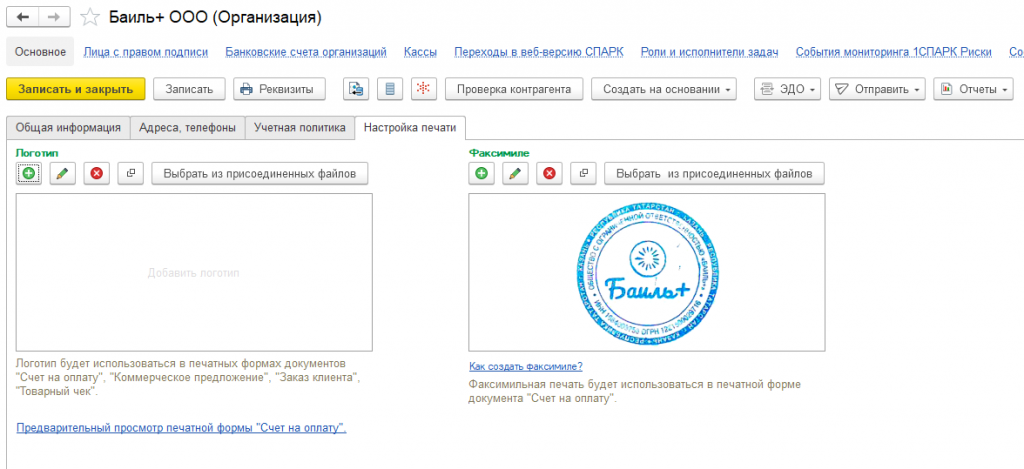Add a facsimile with green plus icon

pos(481,174)
